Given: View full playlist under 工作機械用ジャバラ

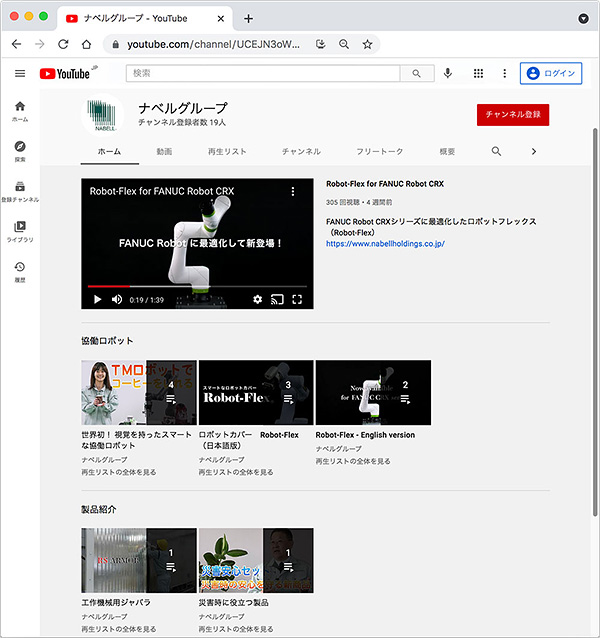Looking at the screenshot, I should [x=119, y=629].
